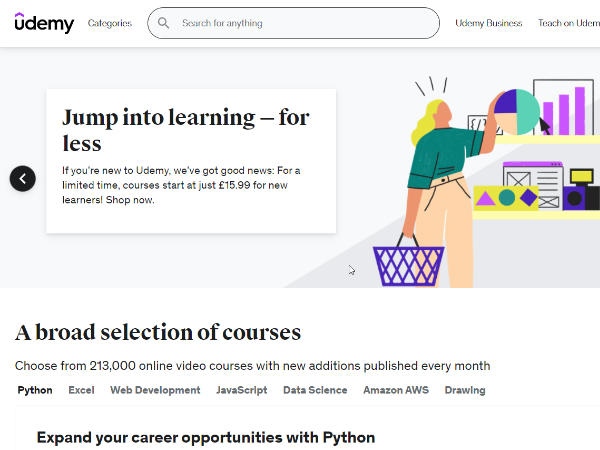Click the Udemy logo

(44, 23)
